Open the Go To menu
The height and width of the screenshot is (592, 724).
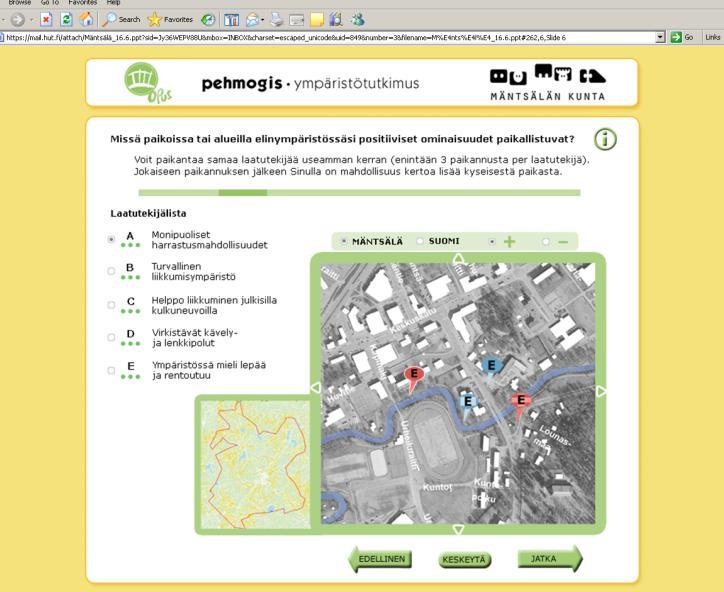(50, 3)
